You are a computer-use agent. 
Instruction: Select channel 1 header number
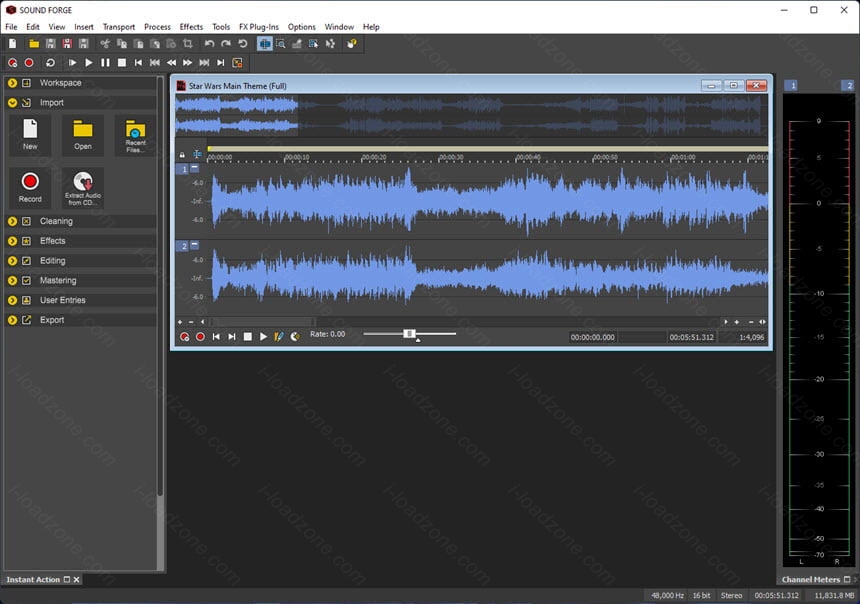coord(184,170)
